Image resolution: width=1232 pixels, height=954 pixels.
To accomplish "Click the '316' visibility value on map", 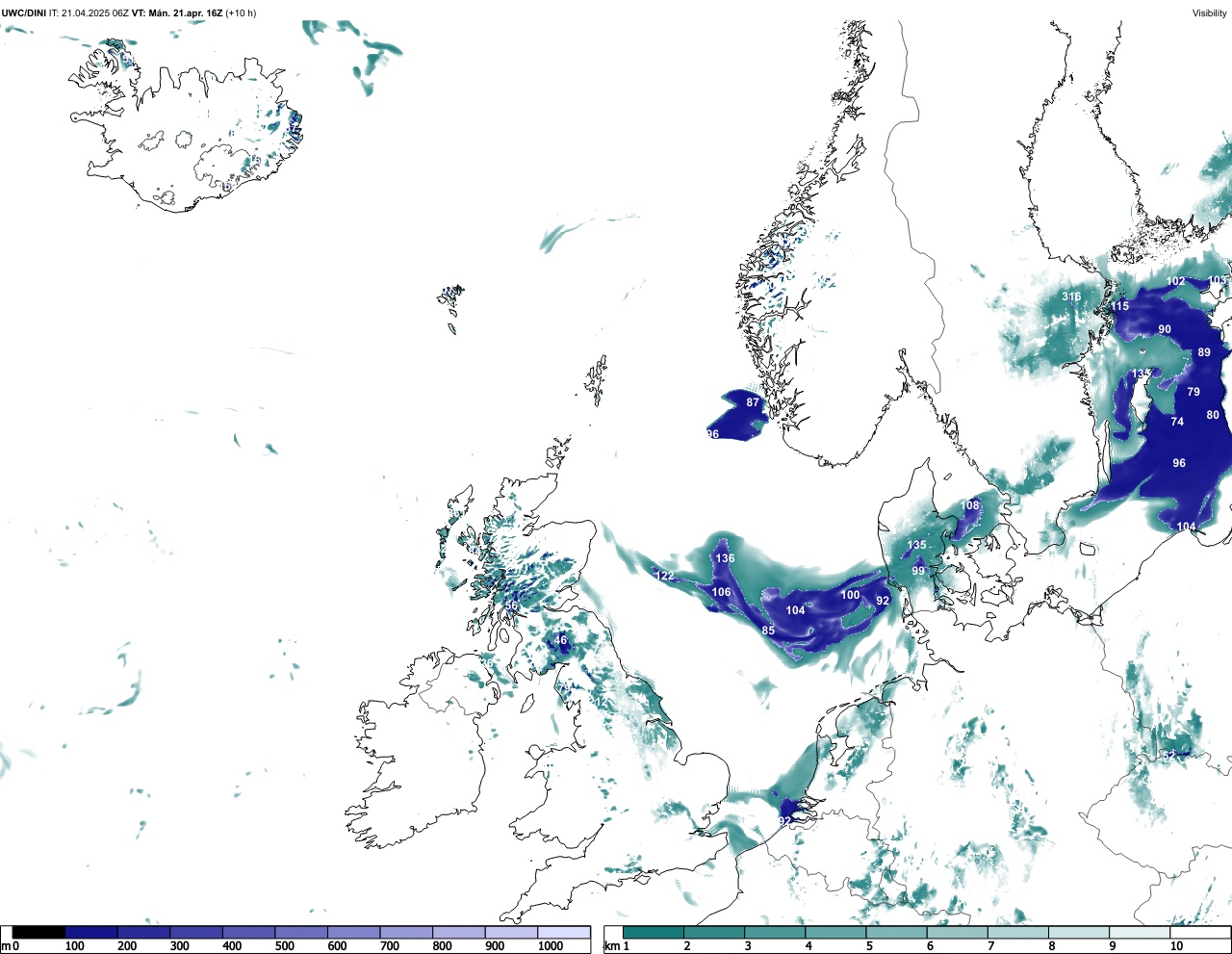I will (1071, 297).
